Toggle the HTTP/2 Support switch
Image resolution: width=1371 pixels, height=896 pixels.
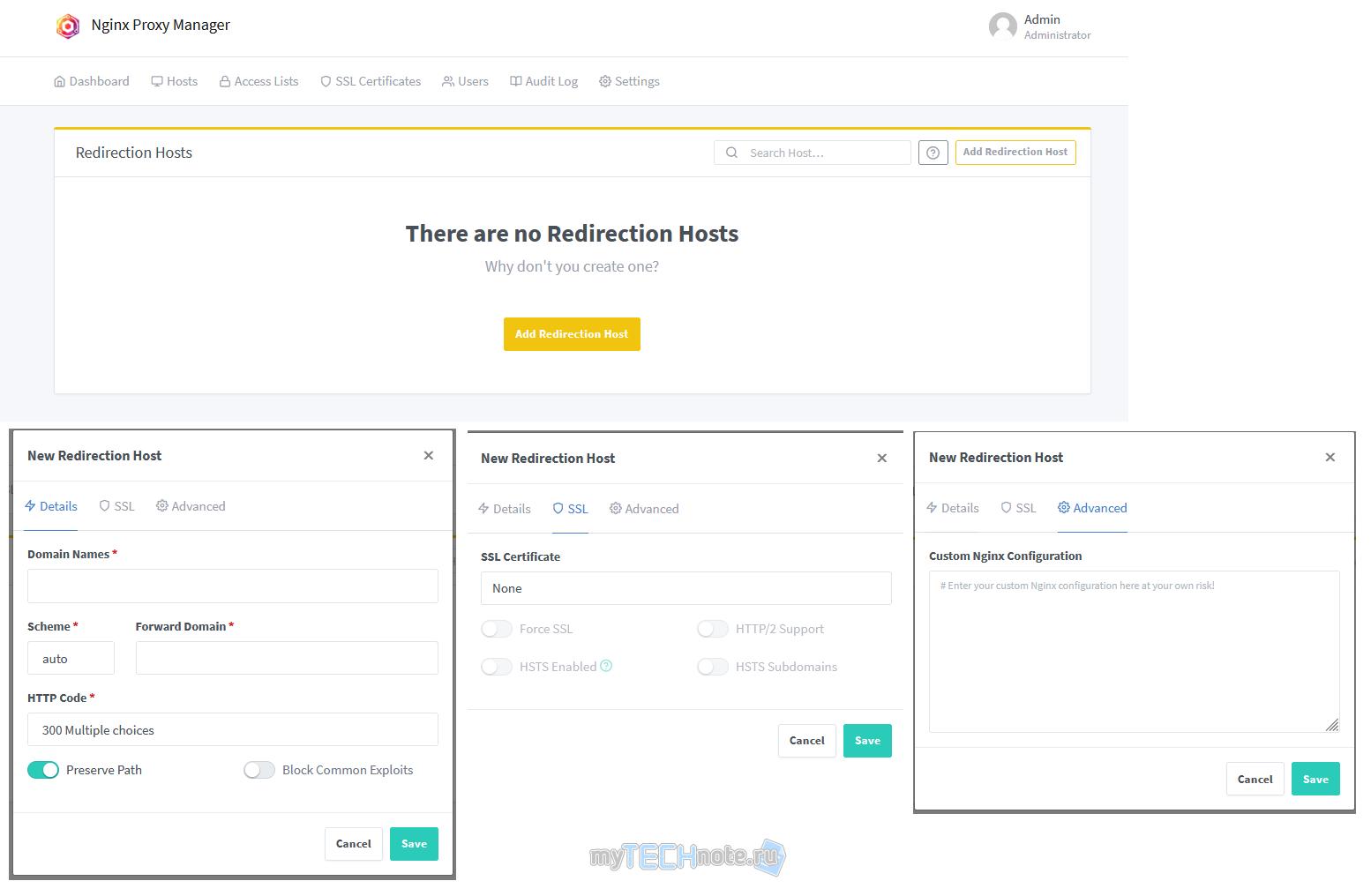(x=713, y=629)
